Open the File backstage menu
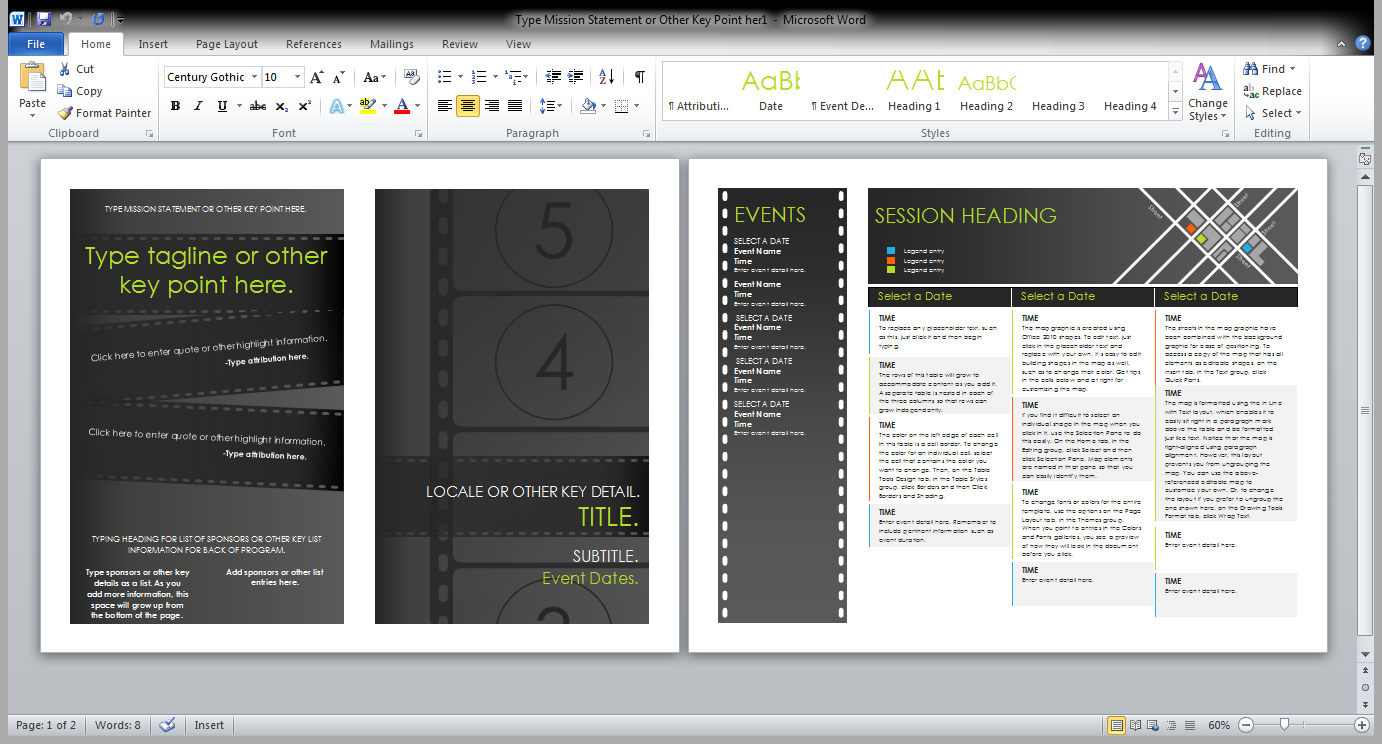 click(x=35, y=44)
